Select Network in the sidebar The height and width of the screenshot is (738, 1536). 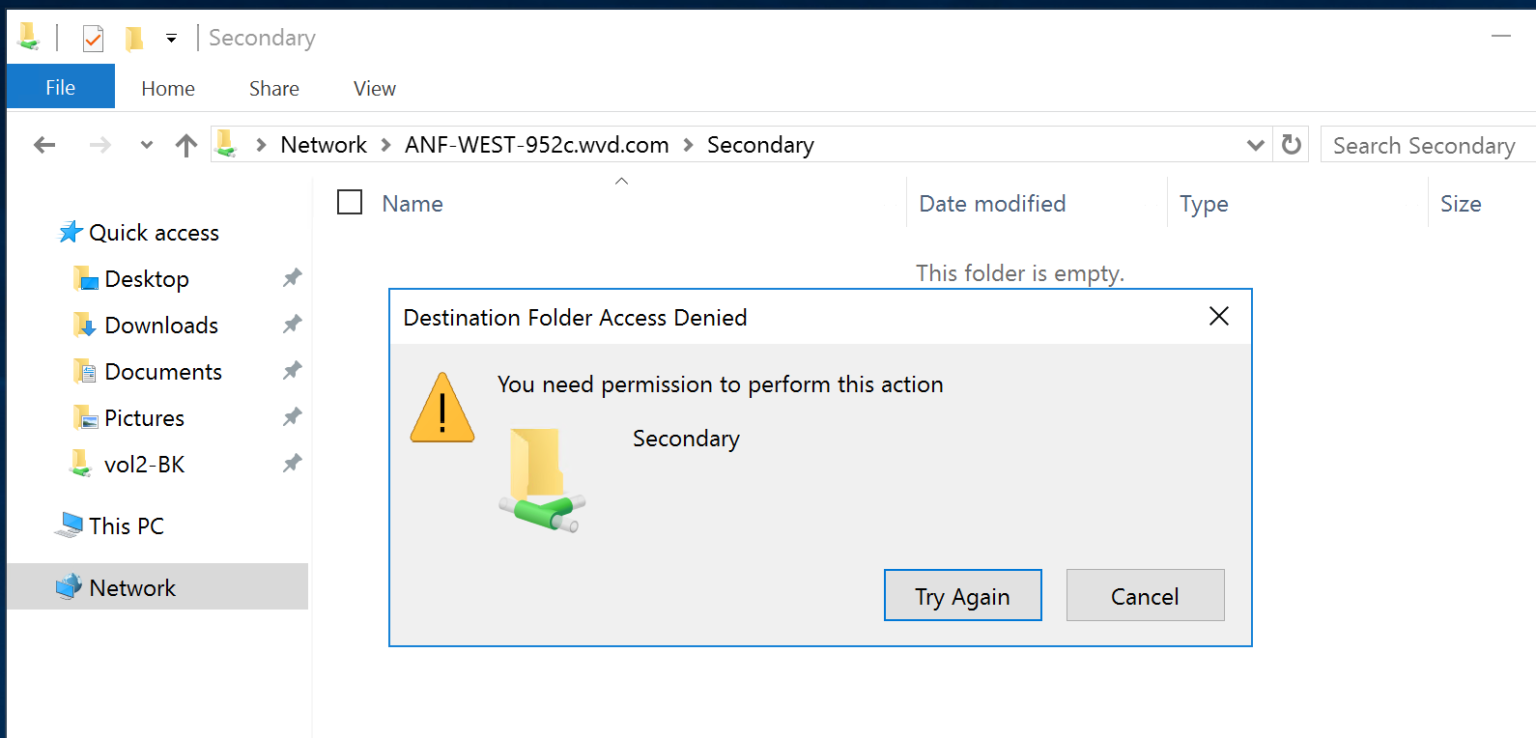pyautogui.click(x=131, y=587)
